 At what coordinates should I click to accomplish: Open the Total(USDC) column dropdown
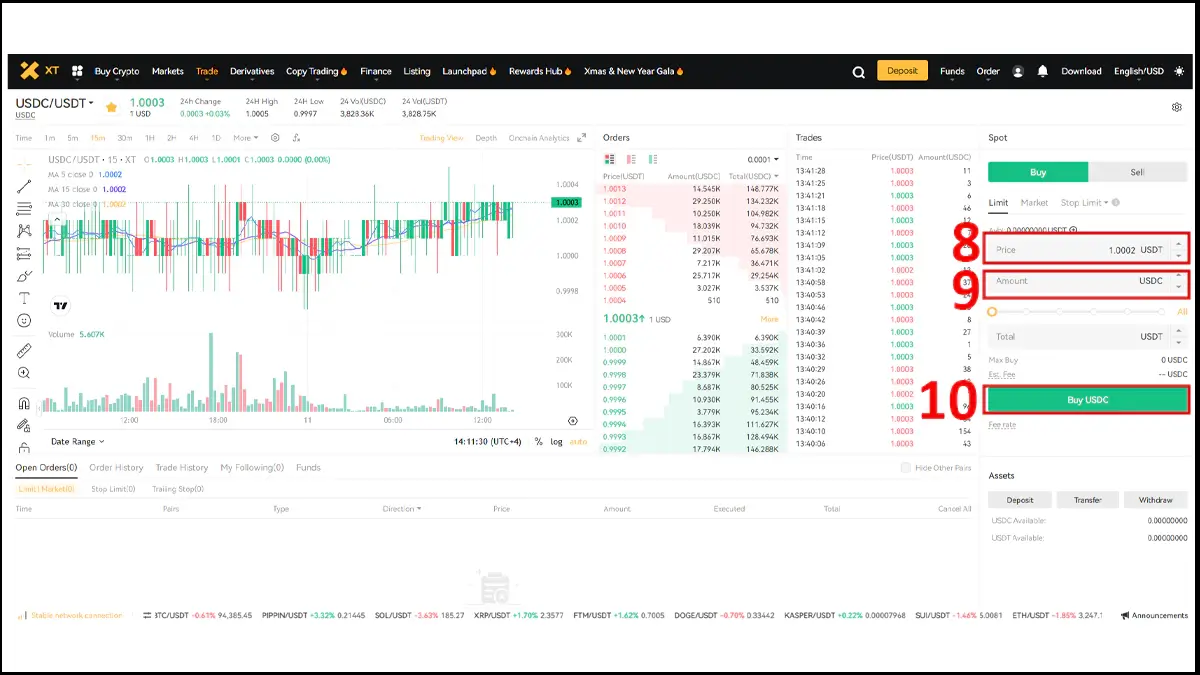tap(753, 176)
